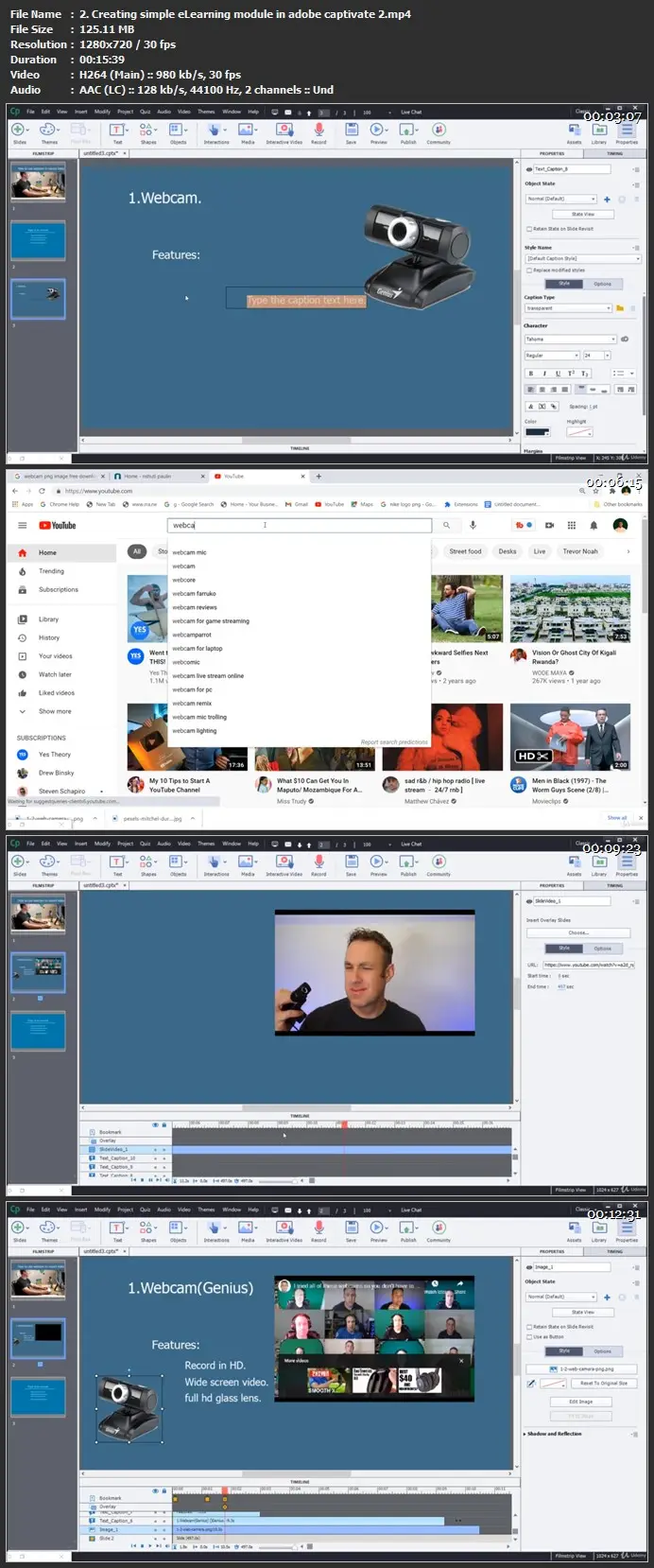The width and height of the screenshot is (654, 1568).
Task: Click State View in the Text_Caption_8 panel
Action: click(x=583, y=215)
